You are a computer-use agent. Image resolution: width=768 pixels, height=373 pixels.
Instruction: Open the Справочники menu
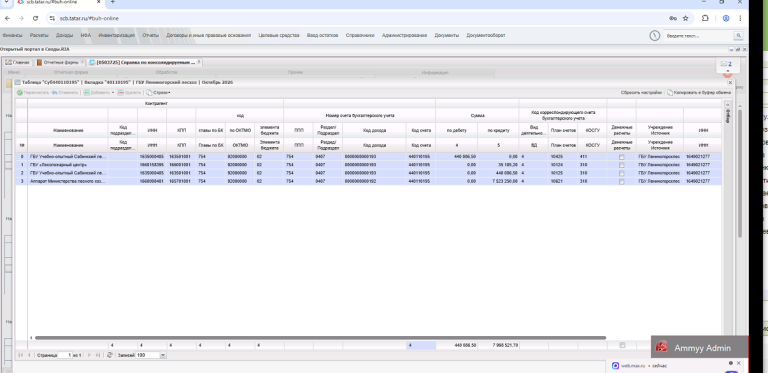[360, 35]
